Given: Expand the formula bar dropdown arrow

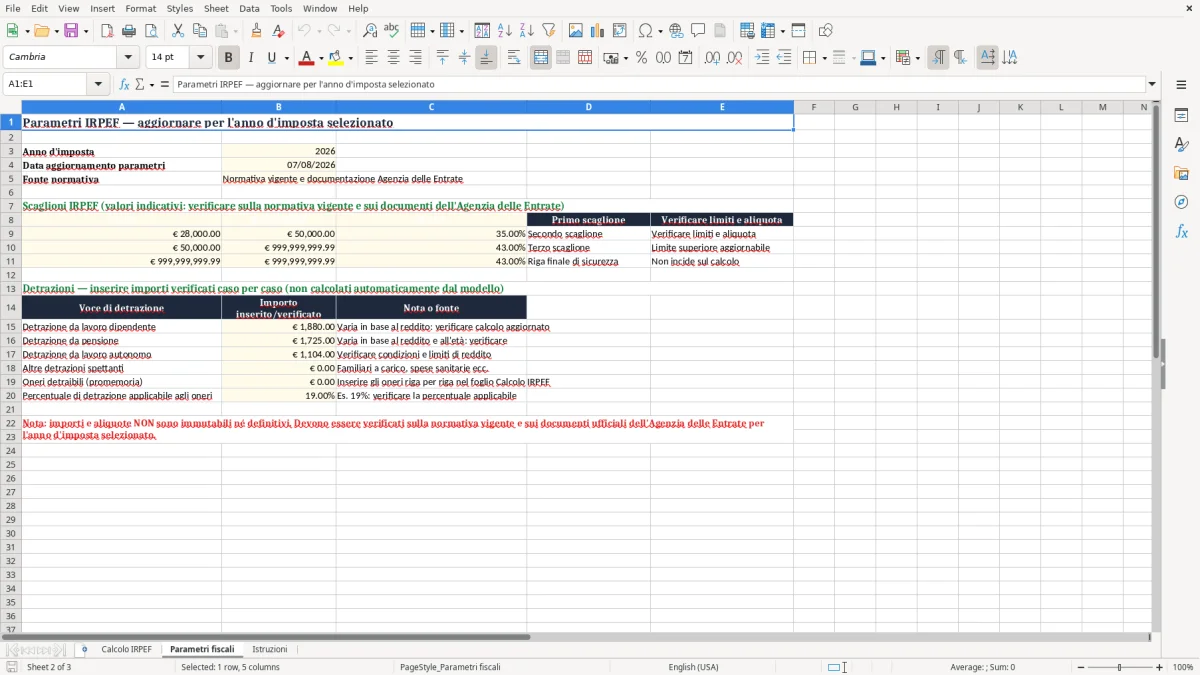Looking at the screenshot, I should [x=1152, y=85].
